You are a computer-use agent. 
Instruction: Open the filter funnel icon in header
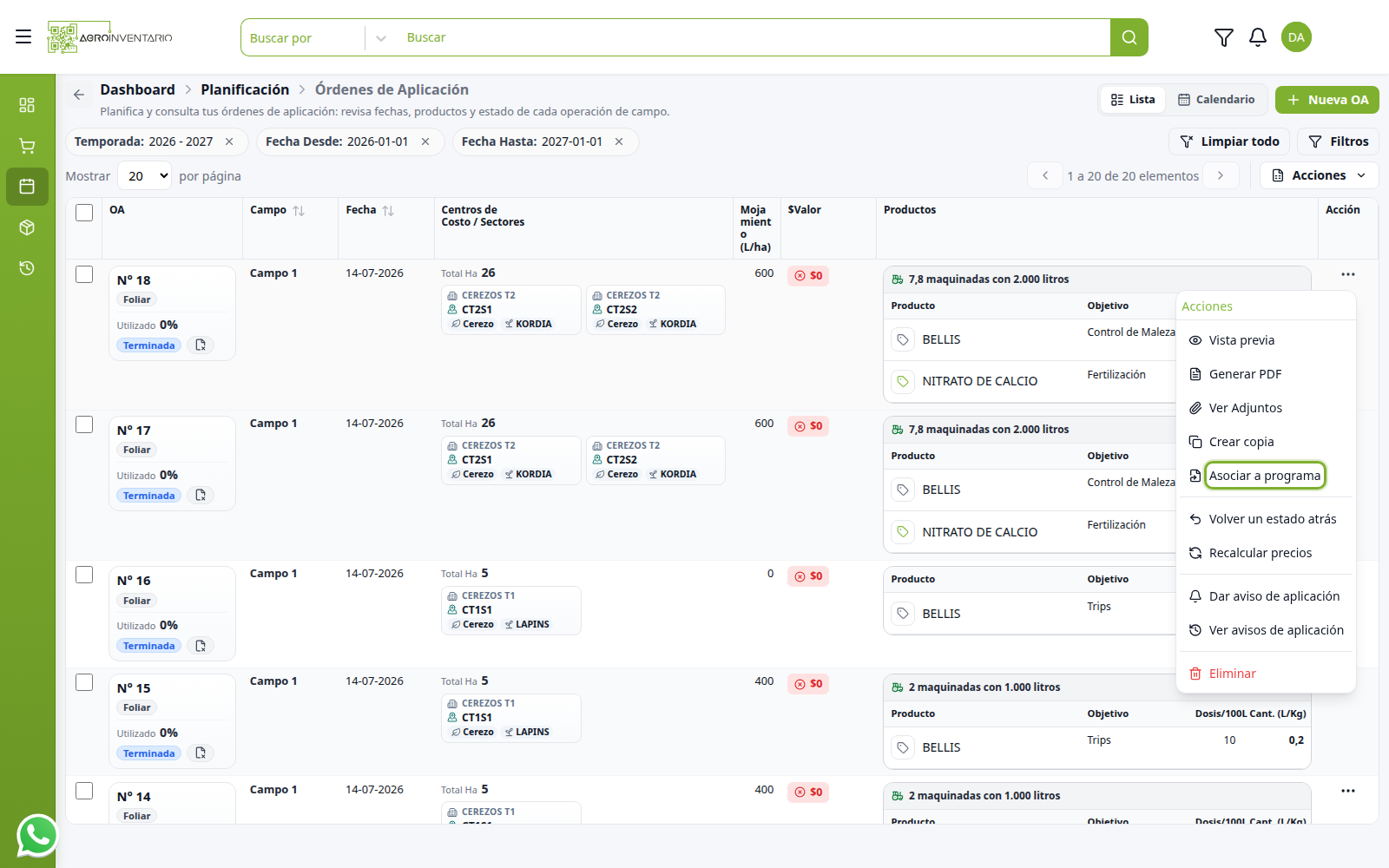tap(1223, 37)
